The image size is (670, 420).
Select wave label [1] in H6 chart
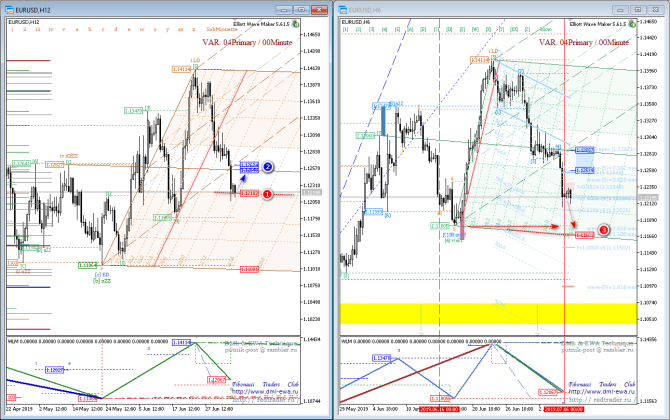click(x=346, y=29)
